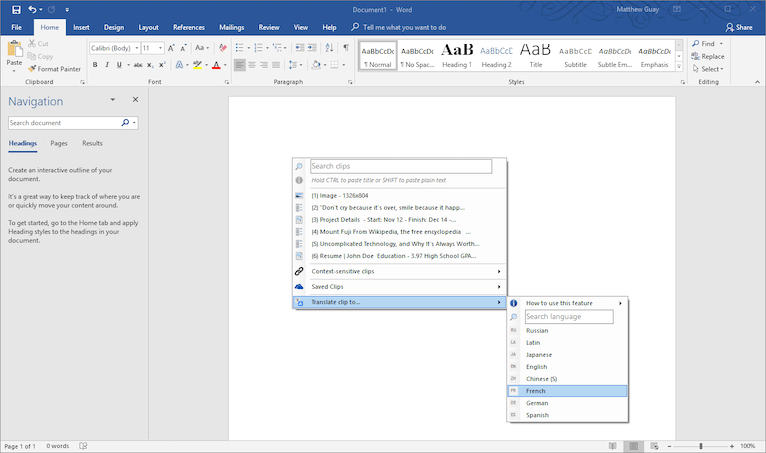The width and height of the screenshot is (766, 453).
Task: Click the Paste icon in Clipboard group
Action: pyautogui.click(x=14, y=52)
